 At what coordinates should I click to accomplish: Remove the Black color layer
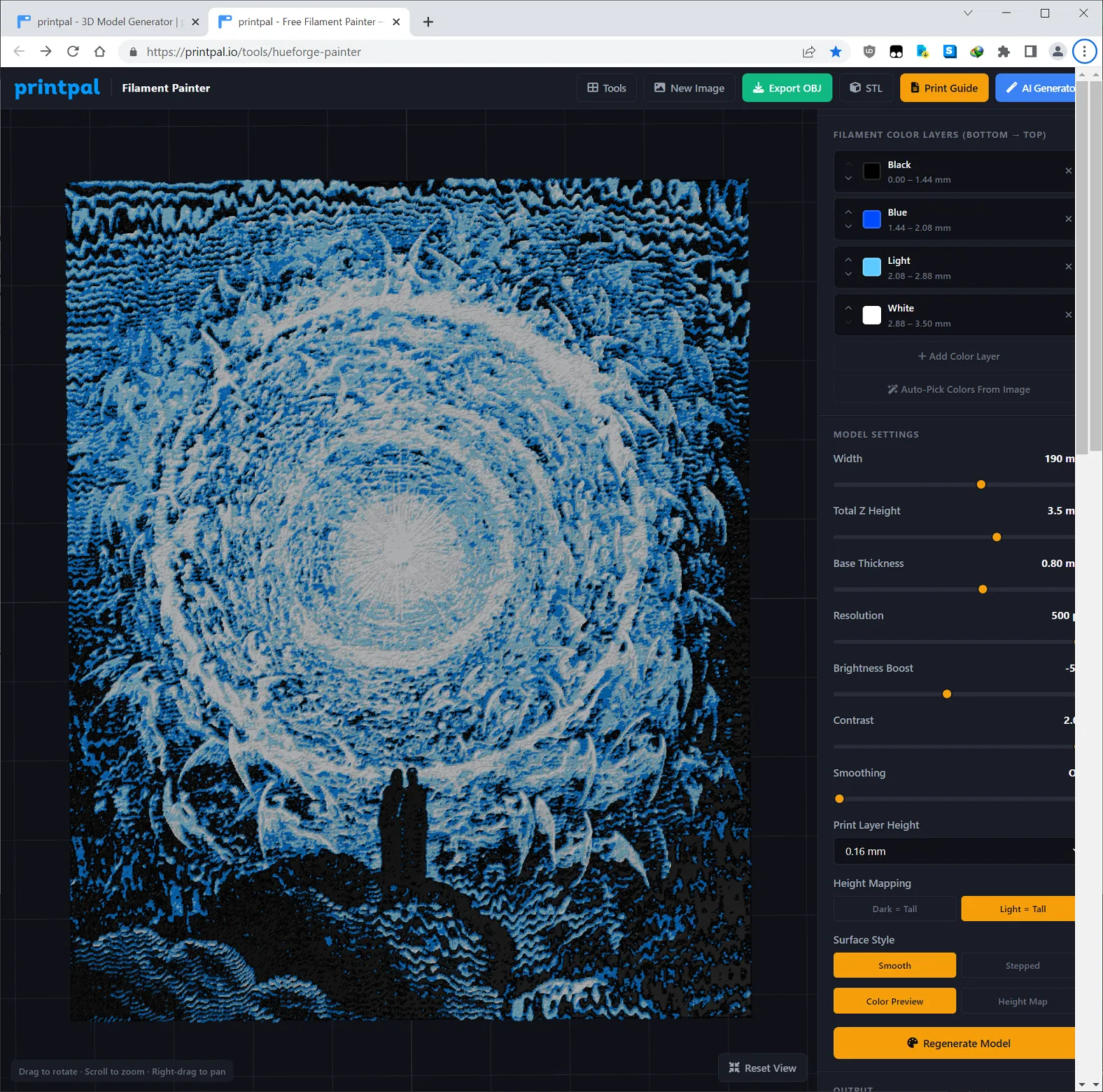coord(1068,171)
